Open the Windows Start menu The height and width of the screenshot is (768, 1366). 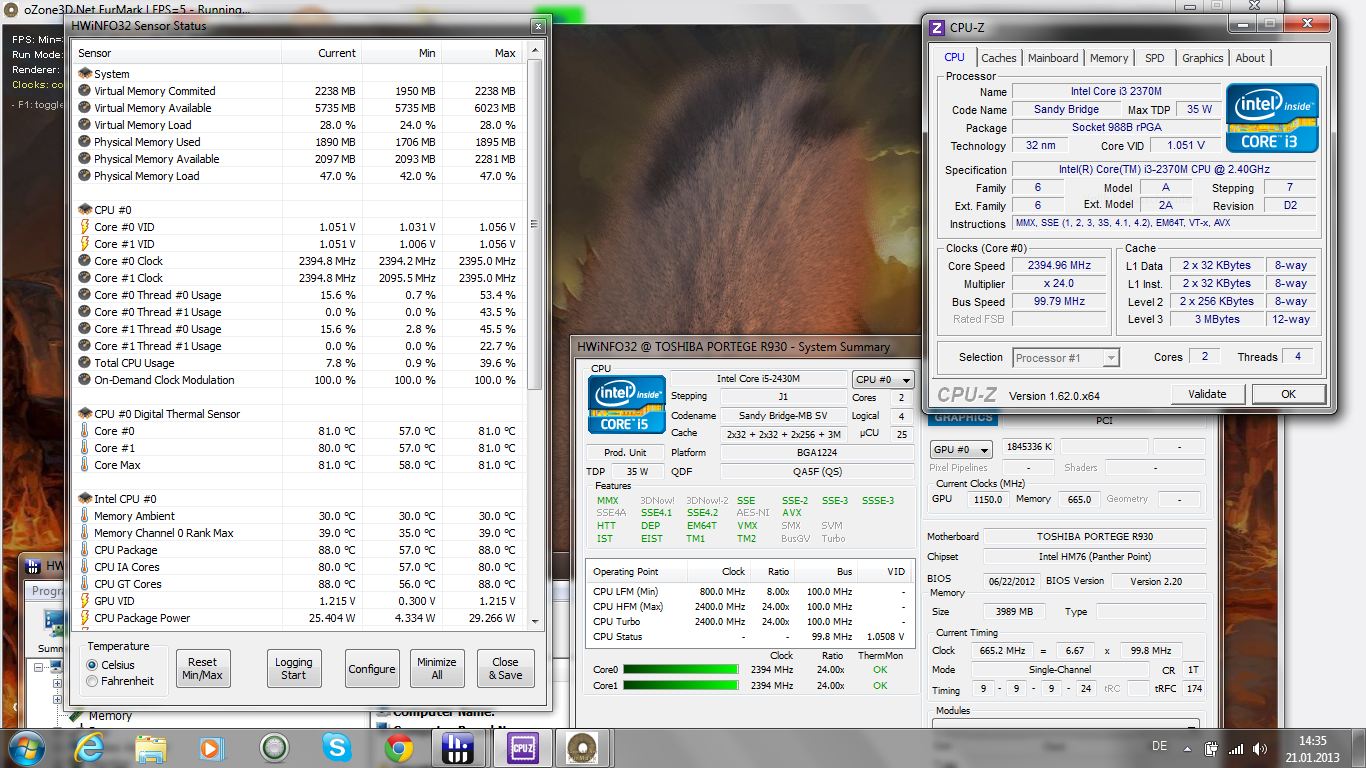(x=25, y=748)
